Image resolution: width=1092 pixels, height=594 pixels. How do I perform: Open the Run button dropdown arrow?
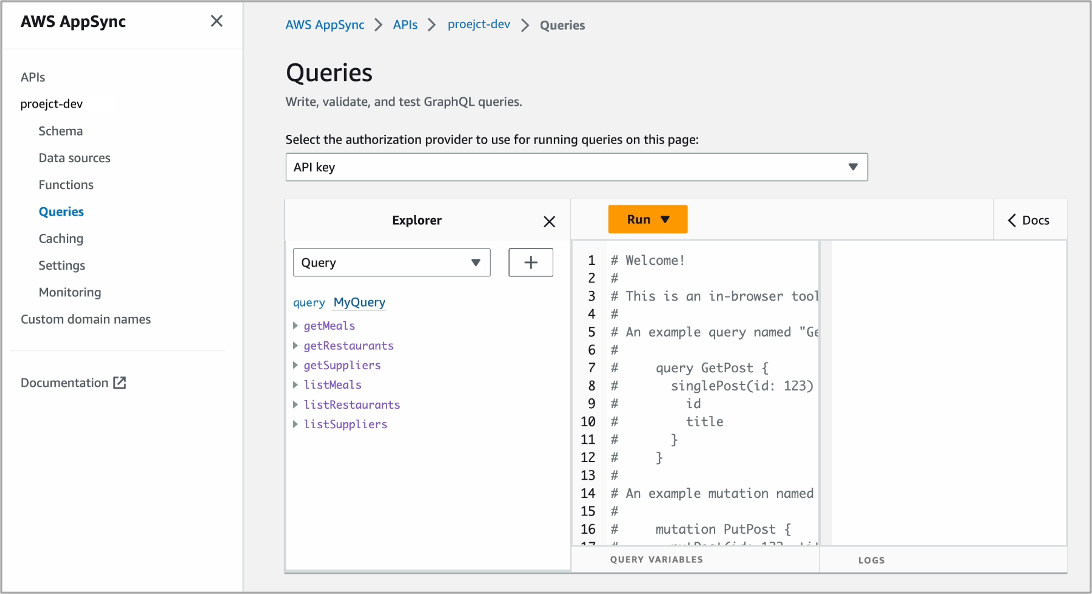point(665,219)
